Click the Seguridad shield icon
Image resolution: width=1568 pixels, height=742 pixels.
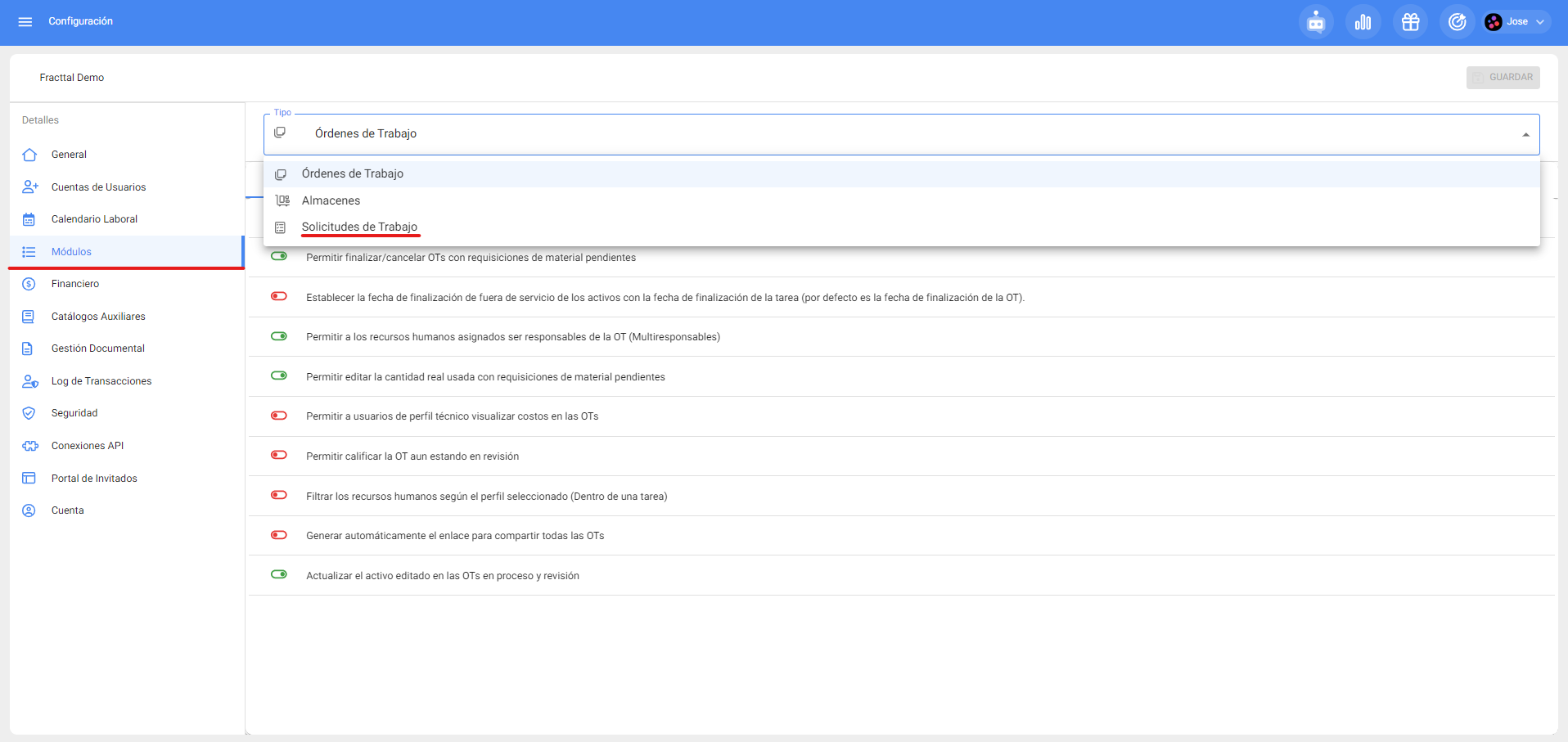tap(29, 413)
